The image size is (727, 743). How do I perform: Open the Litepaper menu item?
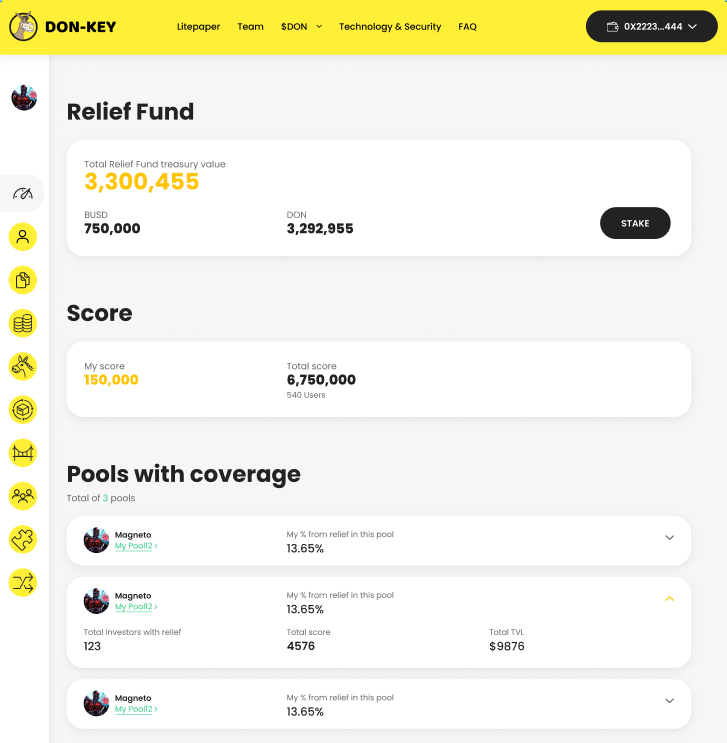pos(198,27)
